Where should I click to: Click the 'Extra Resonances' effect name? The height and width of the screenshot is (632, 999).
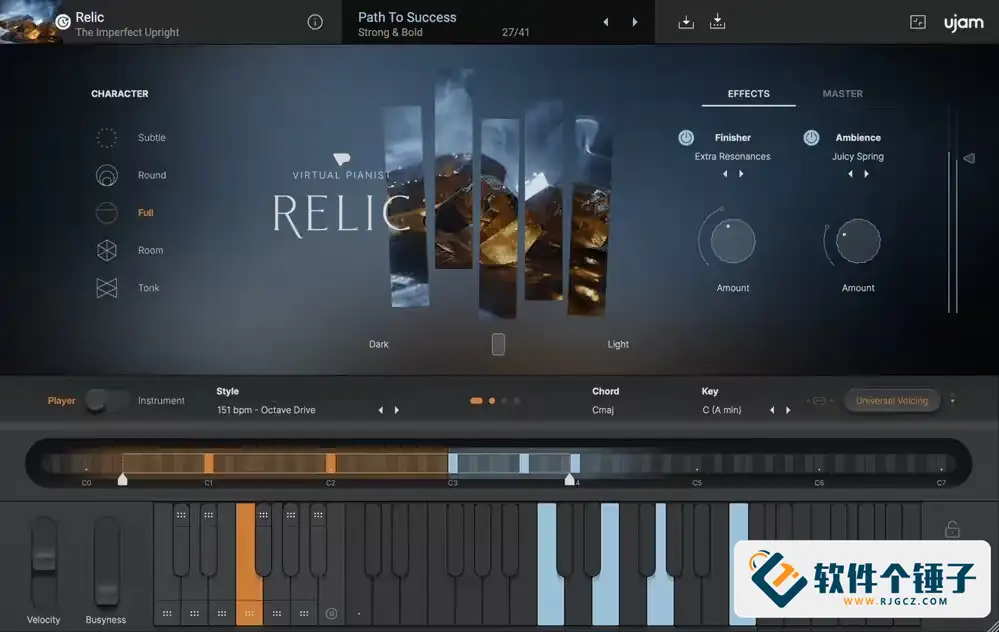coord(733,157)
